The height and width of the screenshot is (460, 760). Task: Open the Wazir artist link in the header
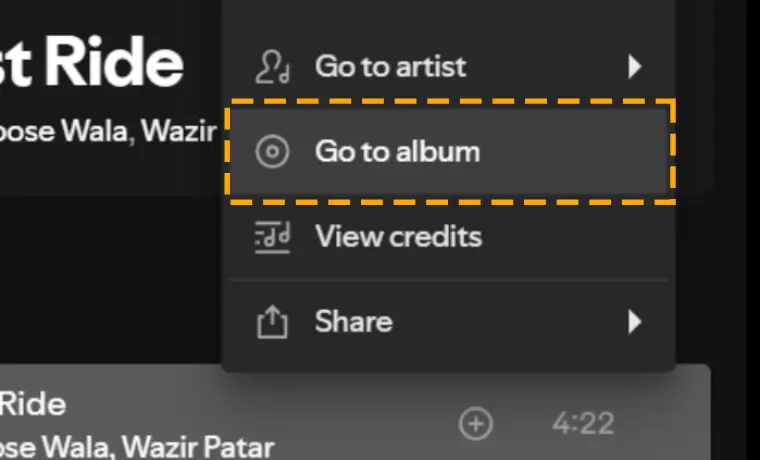(178, 131)
